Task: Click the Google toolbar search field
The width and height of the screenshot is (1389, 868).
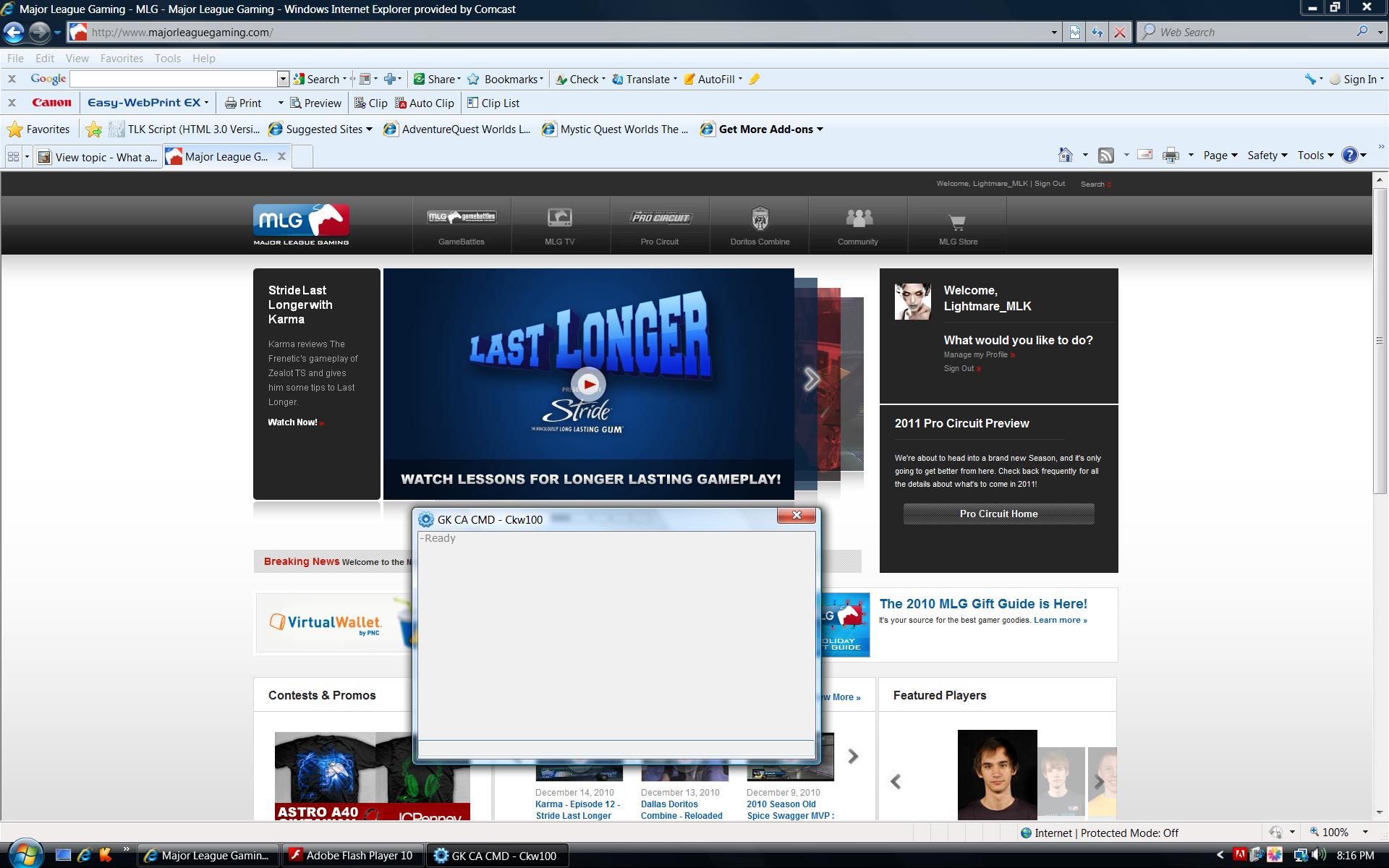Action: tap(174, 79)
